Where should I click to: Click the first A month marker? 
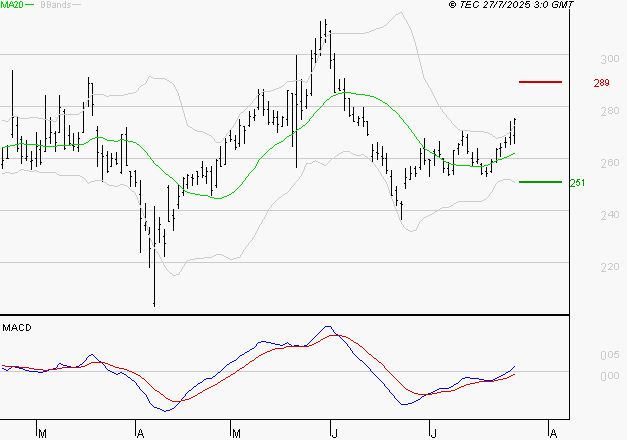coord(140,434)
